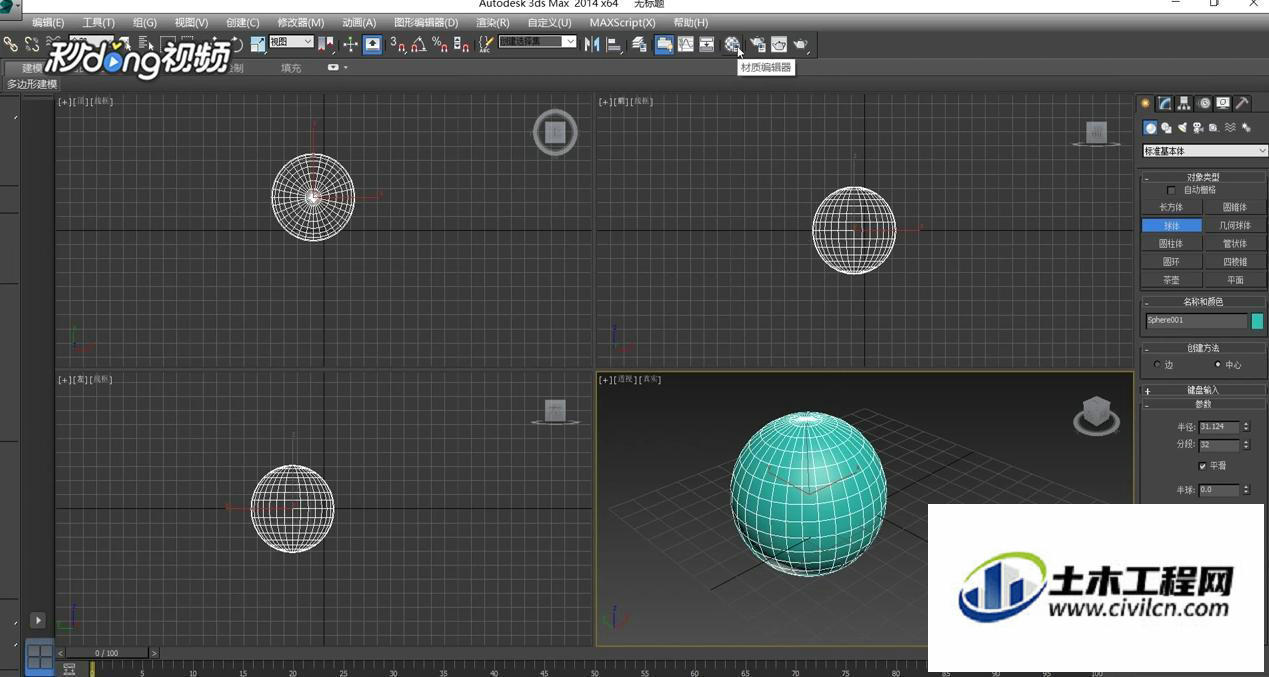Open the MAXScript(X) menu

point(622,22)
